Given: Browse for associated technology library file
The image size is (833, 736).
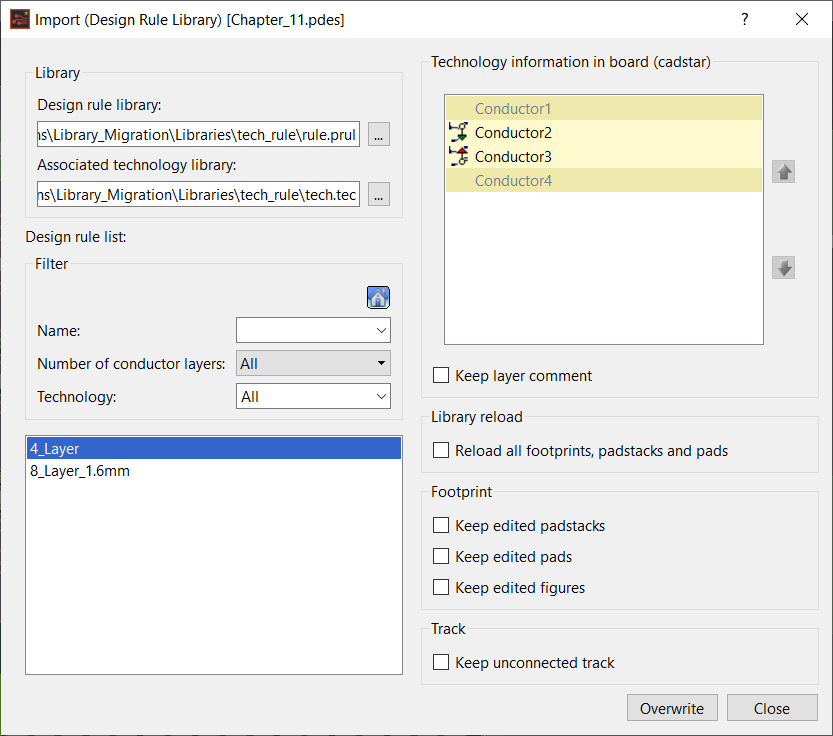Looking at the screenshot, I should click(x=379, y=194).
